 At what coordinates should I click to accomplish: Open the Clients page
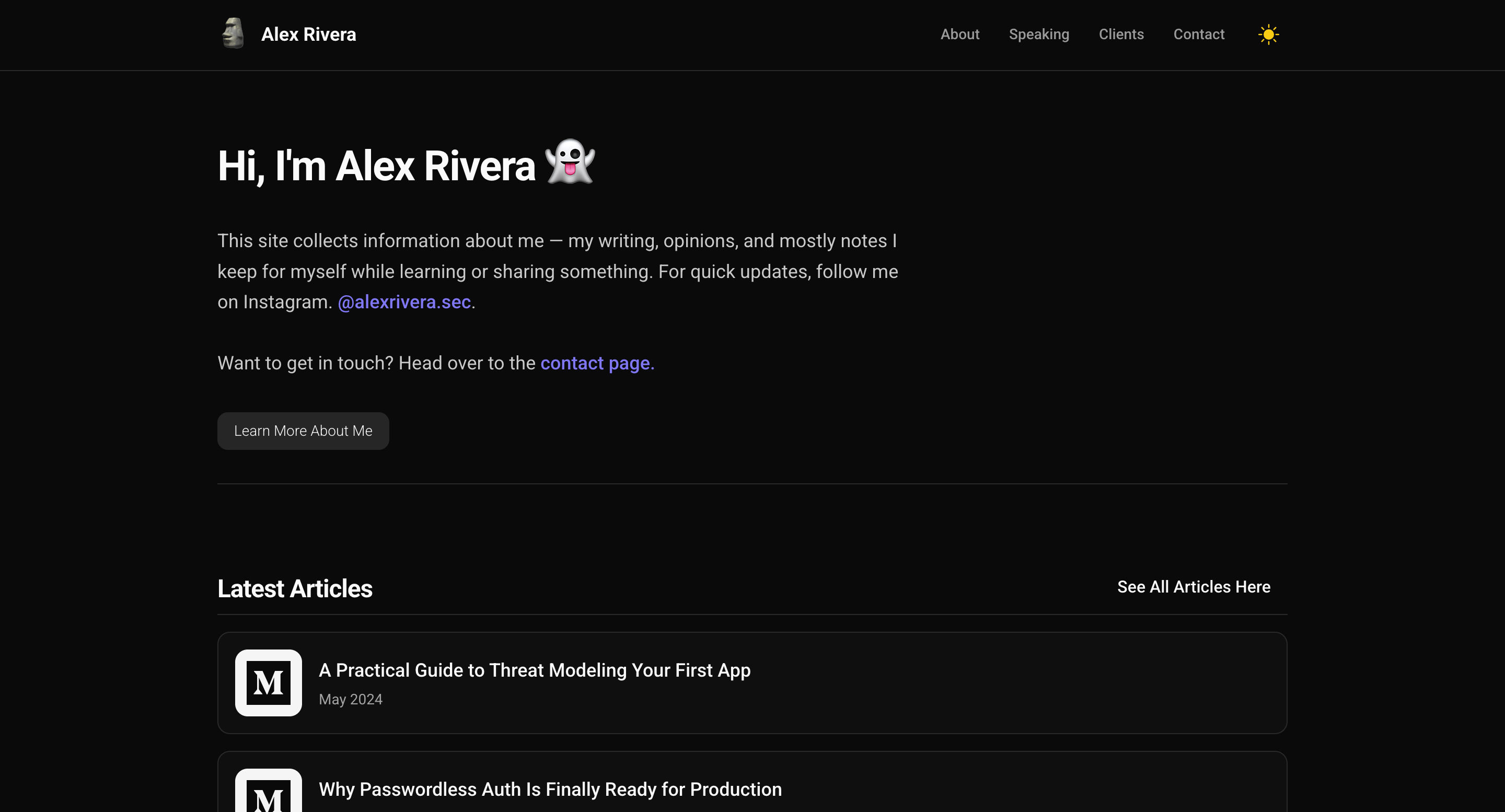click(x=1121, y=34)
